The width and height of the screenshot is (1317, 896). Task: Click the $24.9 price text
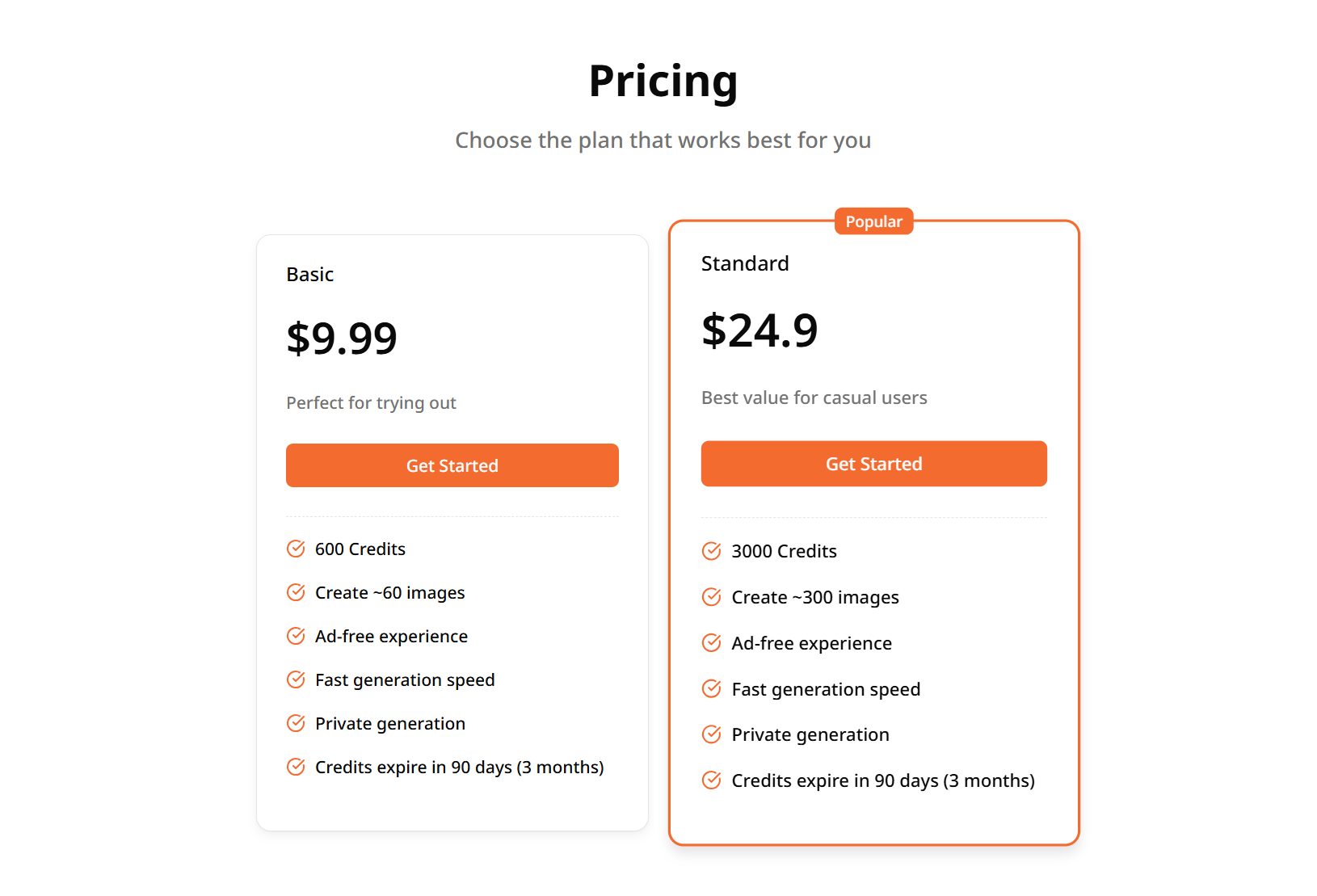759,331
